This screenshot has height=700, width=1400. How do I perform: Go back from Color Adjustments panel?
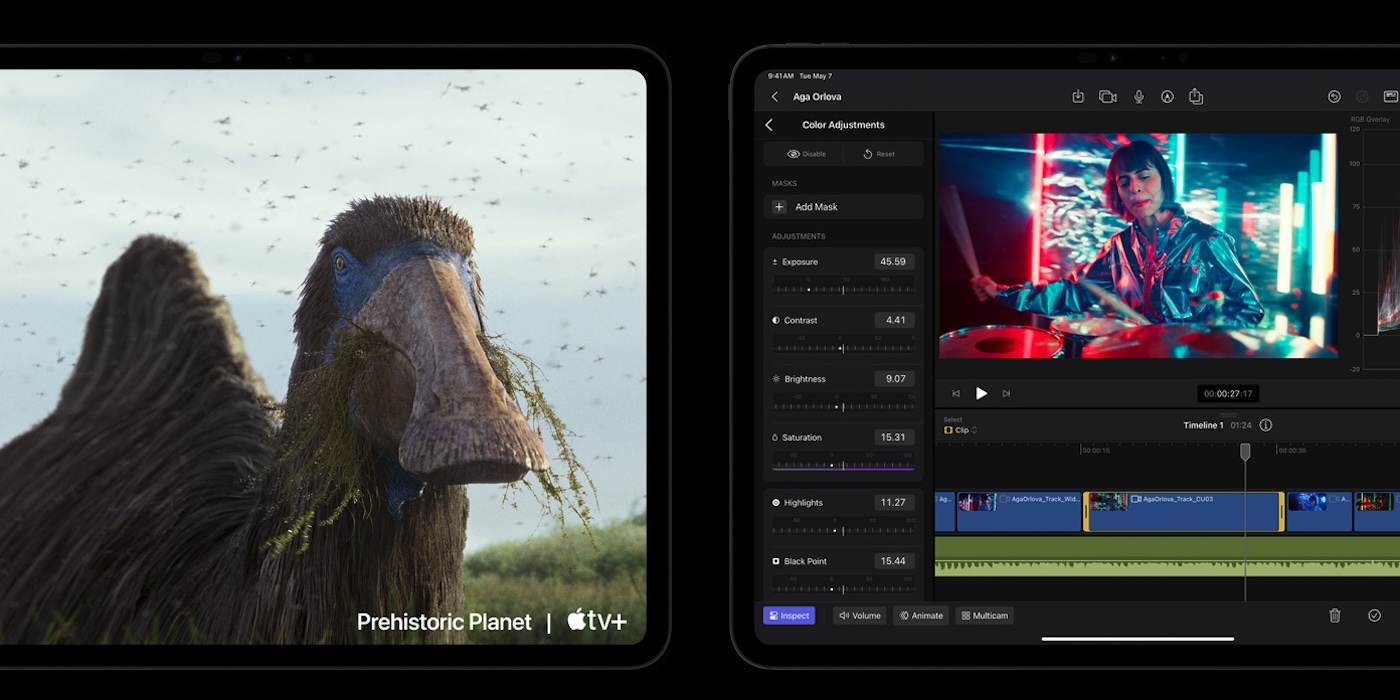[x=769, y=125]
